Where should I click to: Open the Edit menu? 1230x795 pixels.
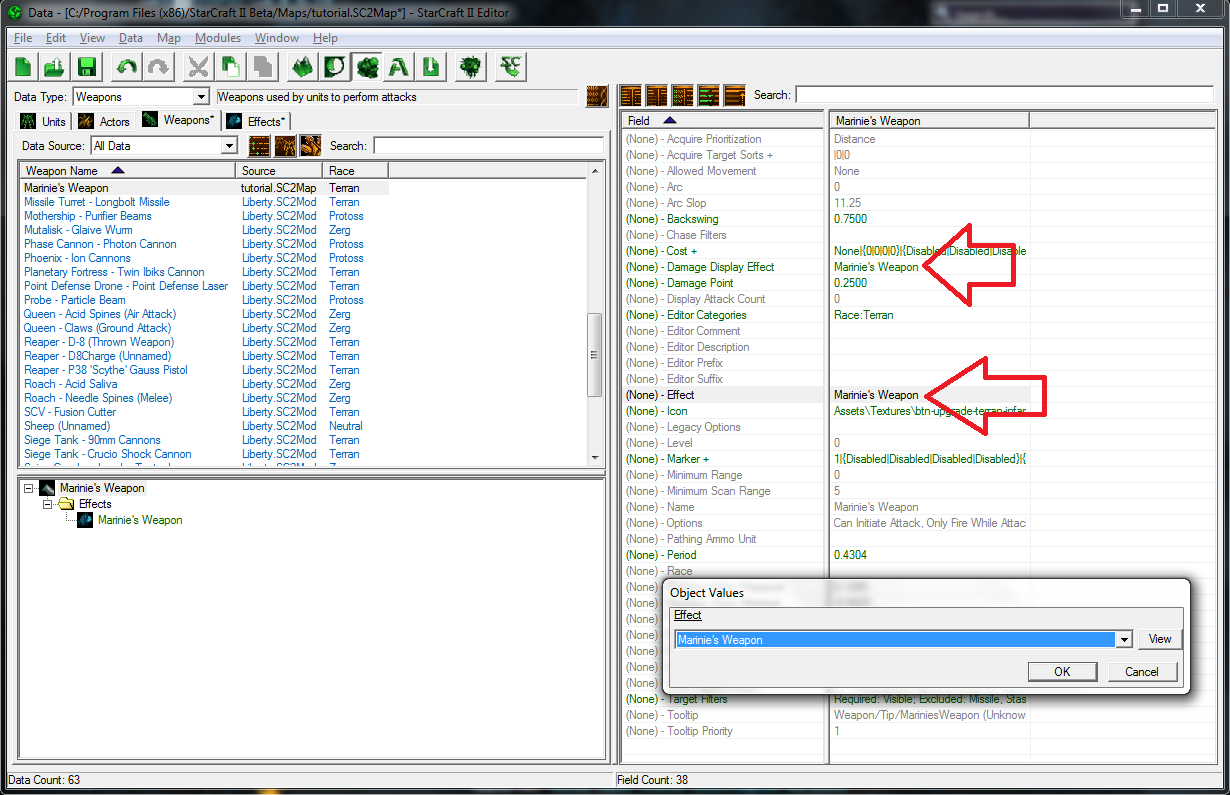coord(56,38)
